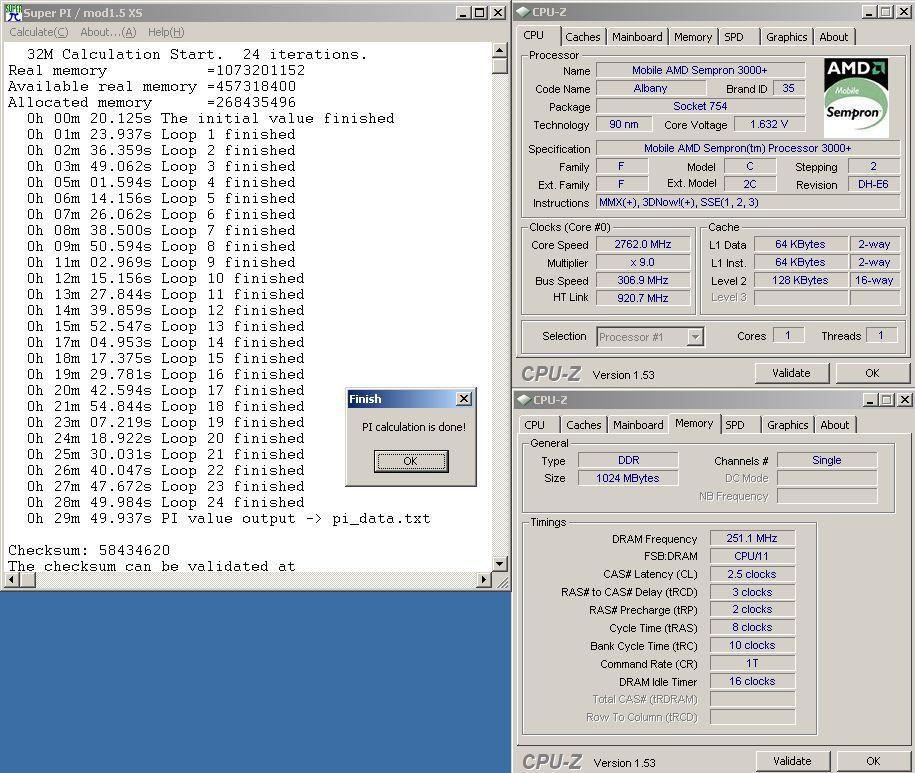Click Super PI scroll down arrow

click(499, 564)
